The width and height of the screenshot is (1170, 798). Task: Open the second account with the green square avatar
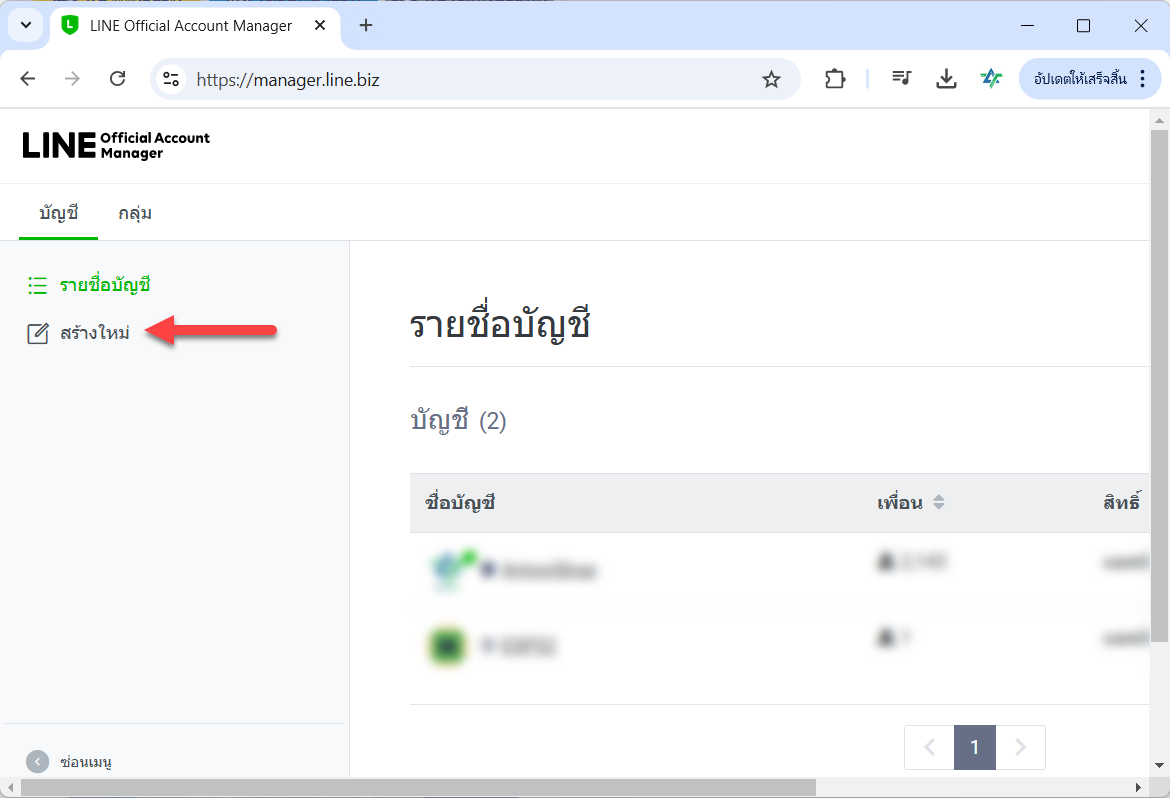pos(779,646)
